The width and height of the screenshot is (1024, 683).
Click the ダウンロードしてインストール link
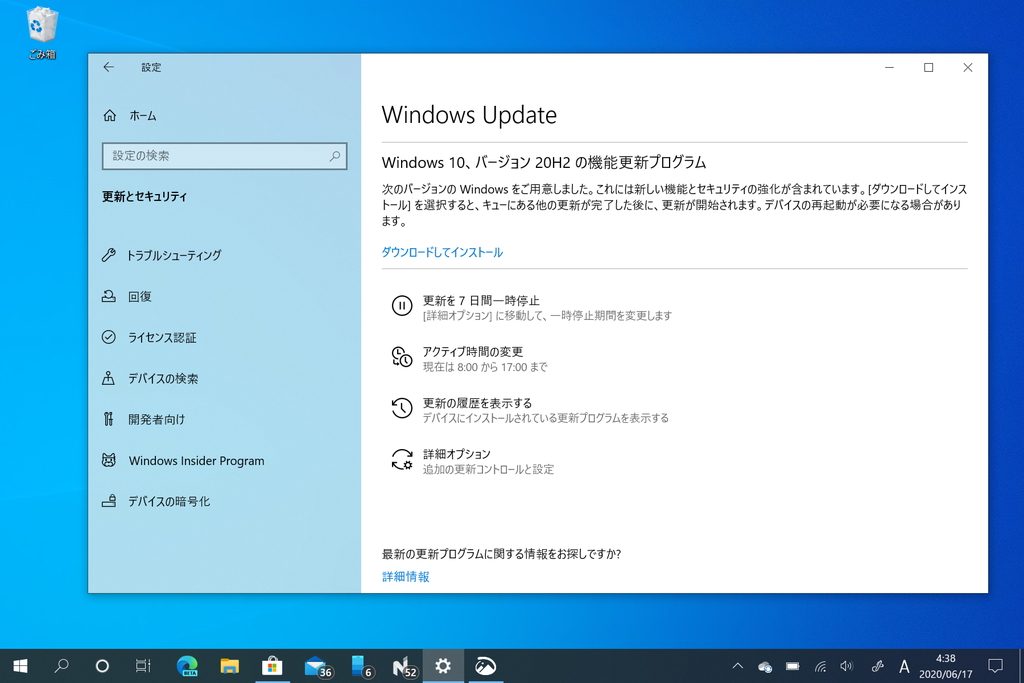click(442, 251)
